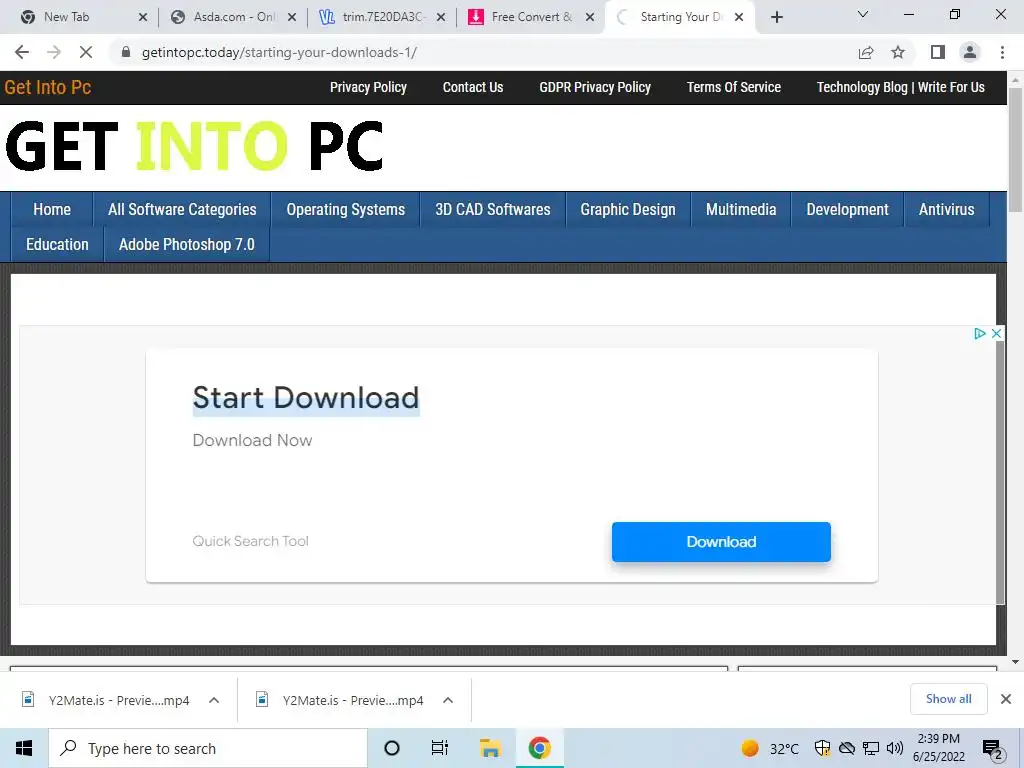
Task: Click the Type here to search box
Action: pos(208,748)
